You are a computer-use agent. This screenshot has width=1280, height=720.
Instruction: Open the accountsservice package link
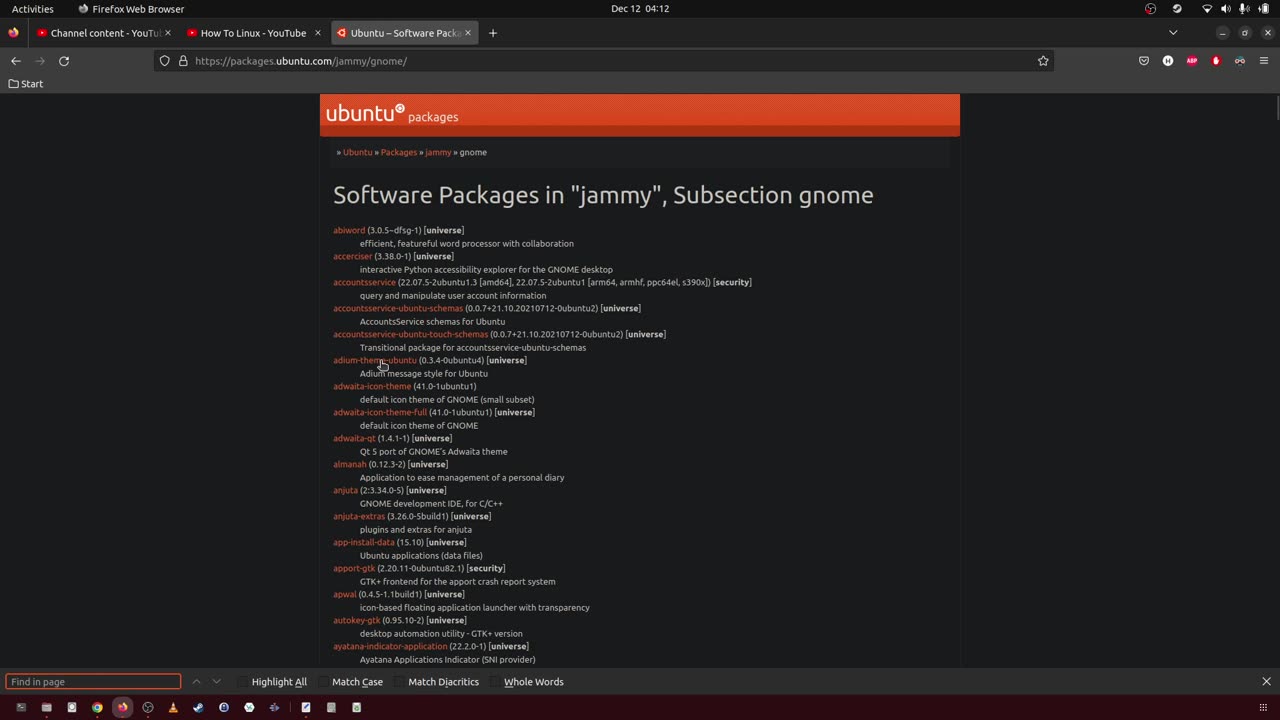click(x=364, y=282)
